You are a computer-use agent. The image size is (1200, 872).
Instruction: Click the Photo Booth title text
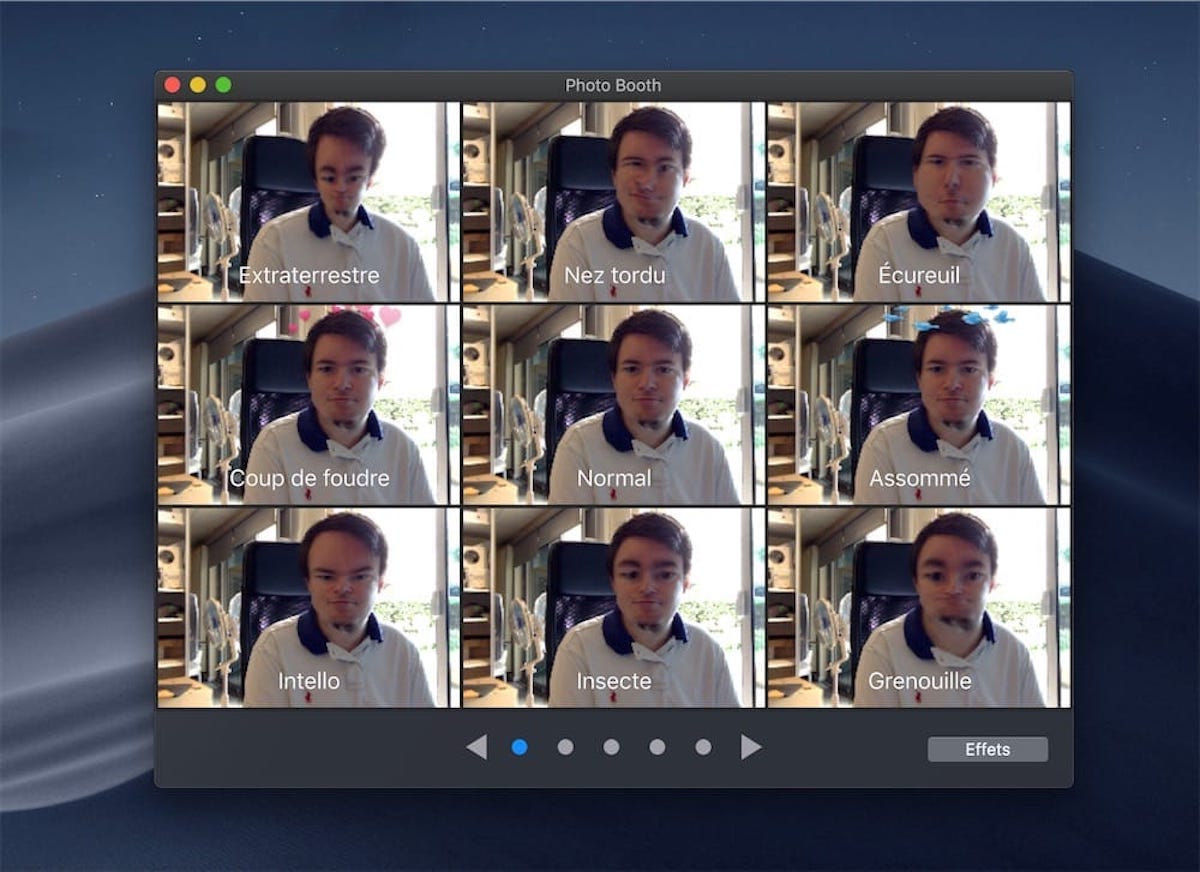pyautogui.click(x=613, y=85)
